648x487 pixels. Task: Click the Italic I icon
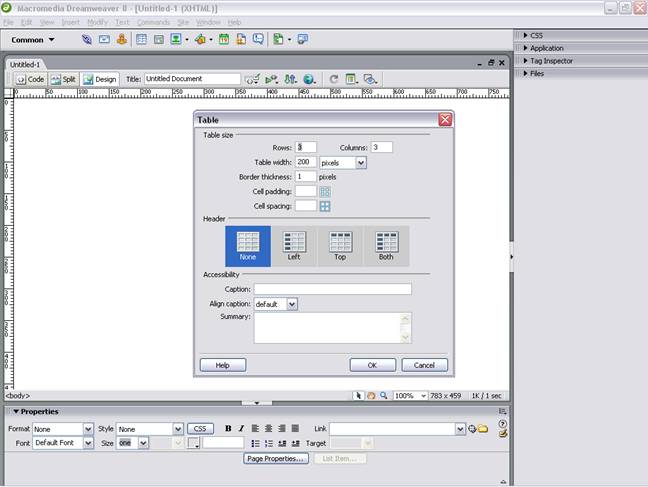pos(241,429)
